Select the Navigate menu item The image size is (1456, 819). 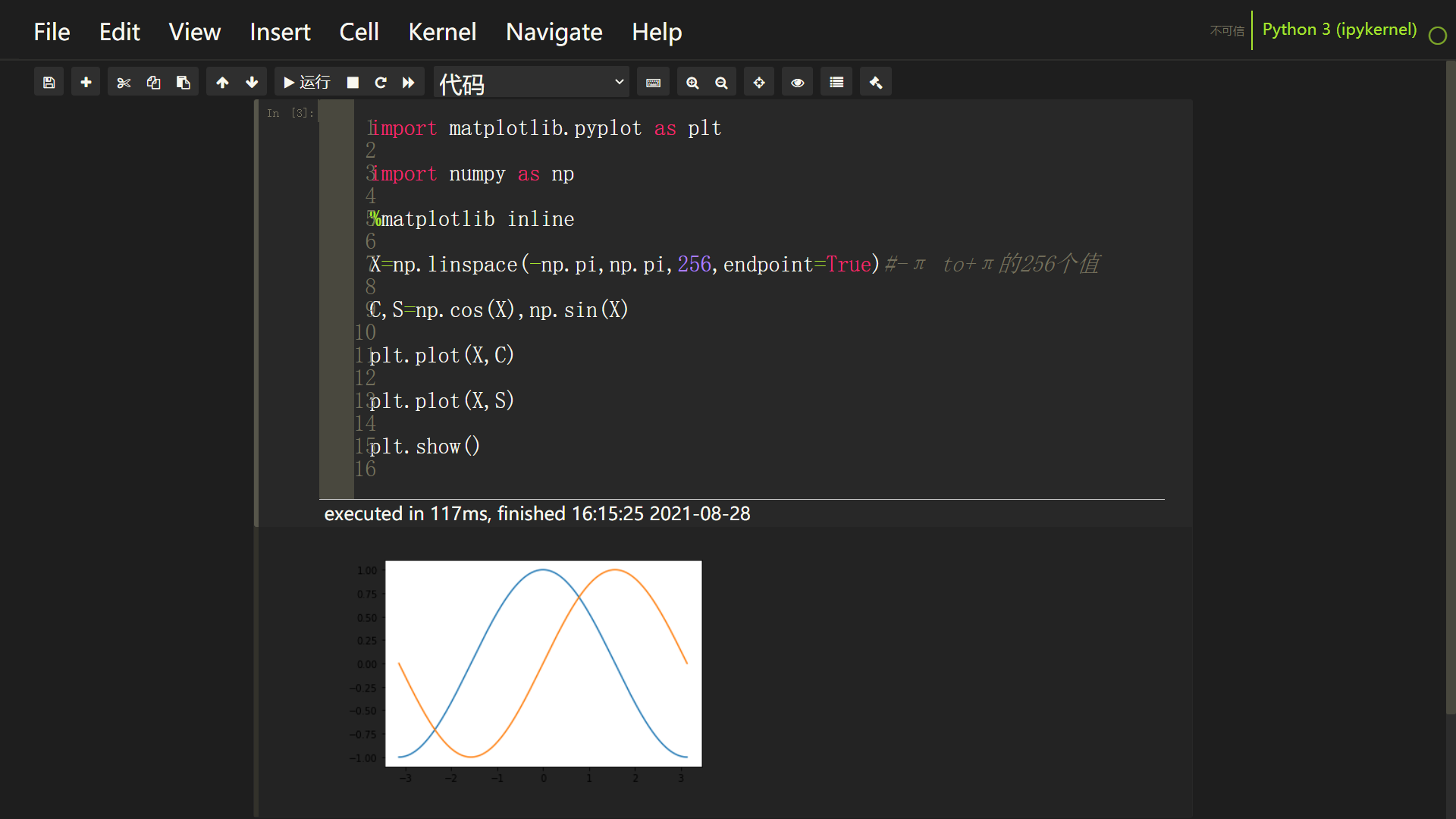pyautogui.click(x=553, y=32)
